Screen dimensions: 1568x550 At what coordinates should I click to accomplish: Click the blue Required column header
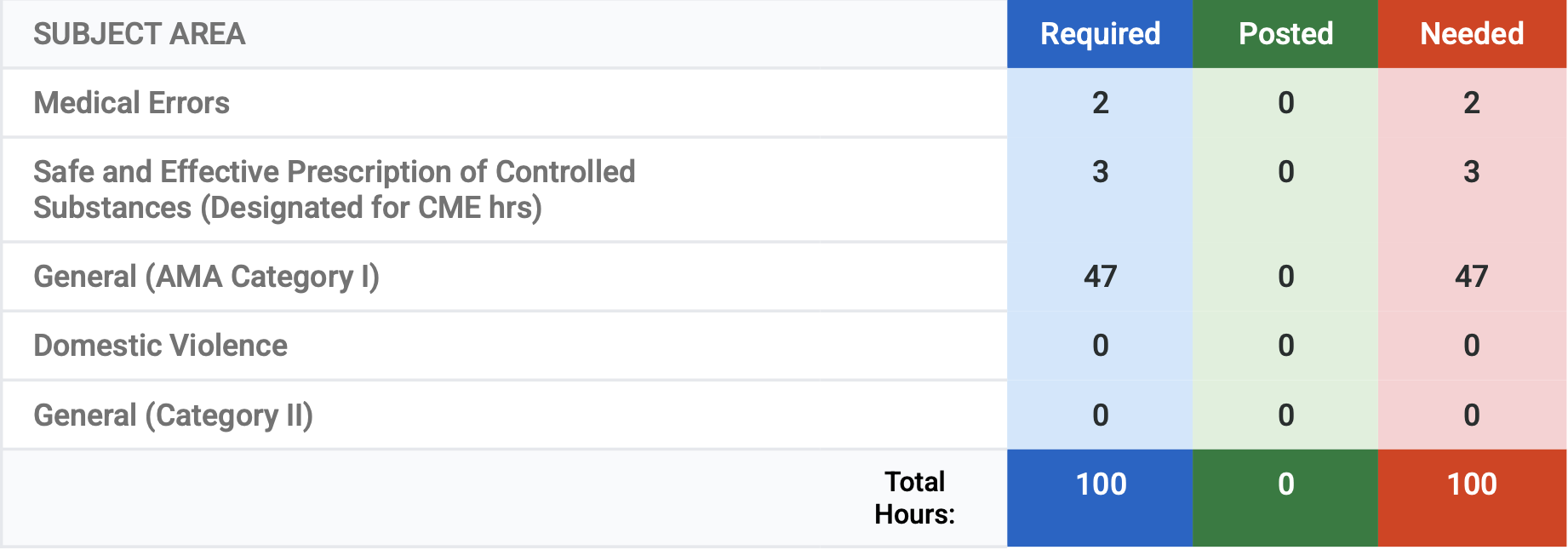(x=1100, y=34)
